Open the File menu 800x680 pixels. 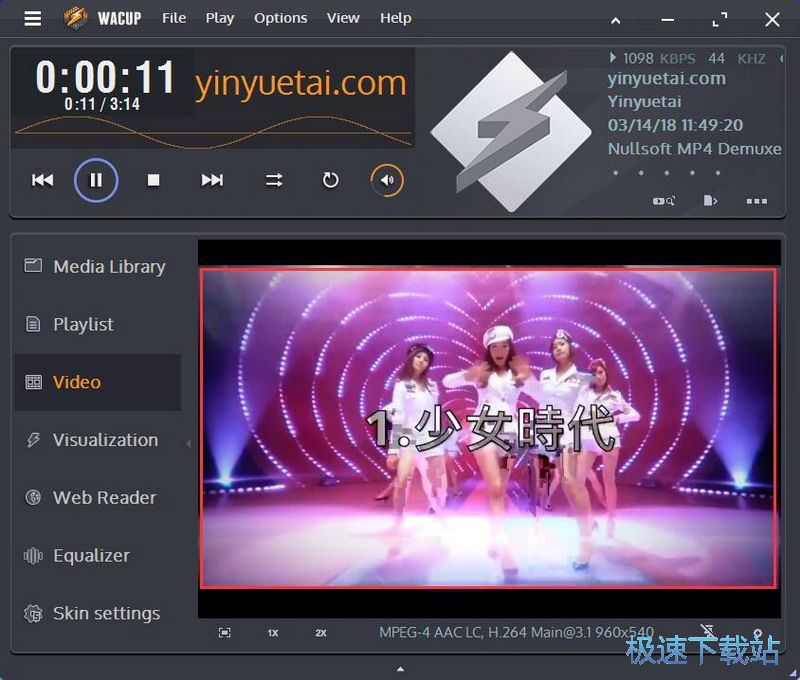[174, 18]
